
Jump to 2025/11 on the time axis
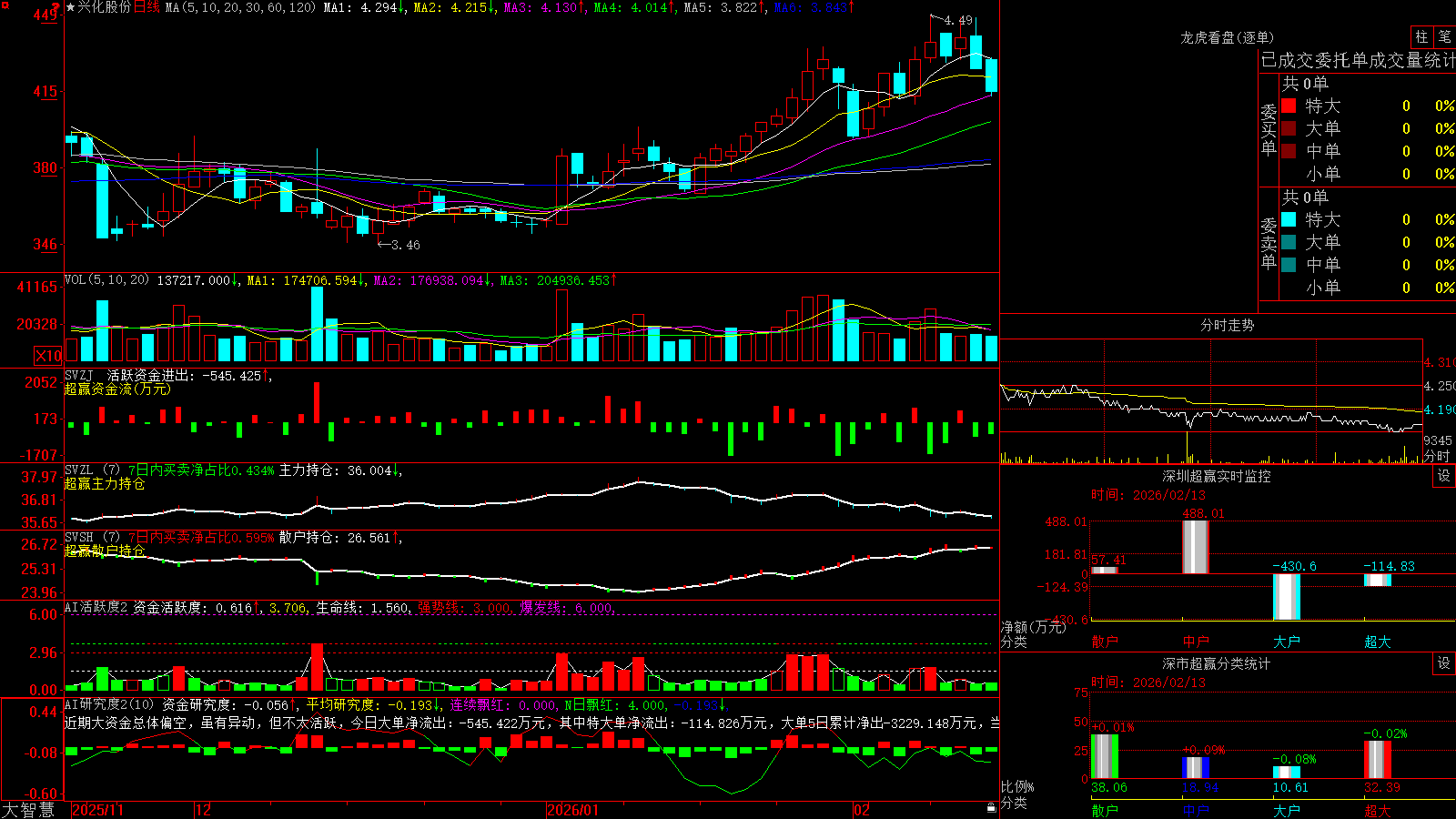(x=97, y=810)
